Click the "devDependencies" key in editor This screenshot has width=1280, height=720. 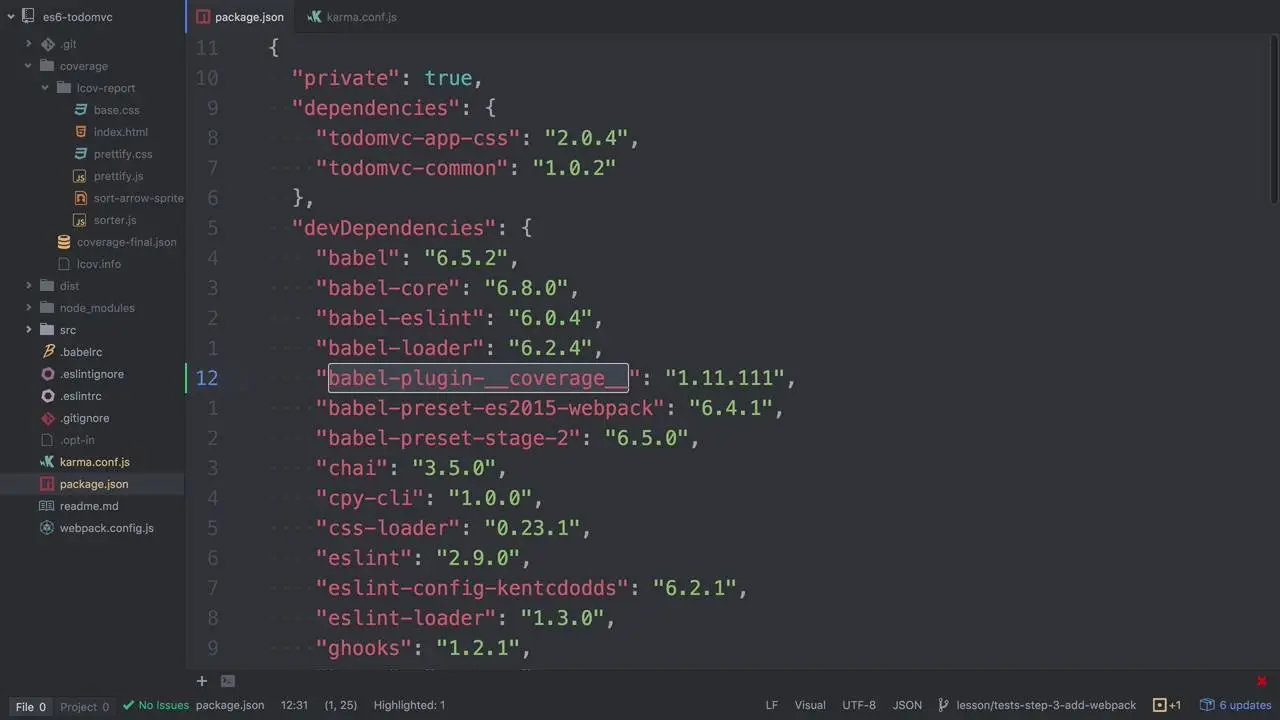point(394,228)
